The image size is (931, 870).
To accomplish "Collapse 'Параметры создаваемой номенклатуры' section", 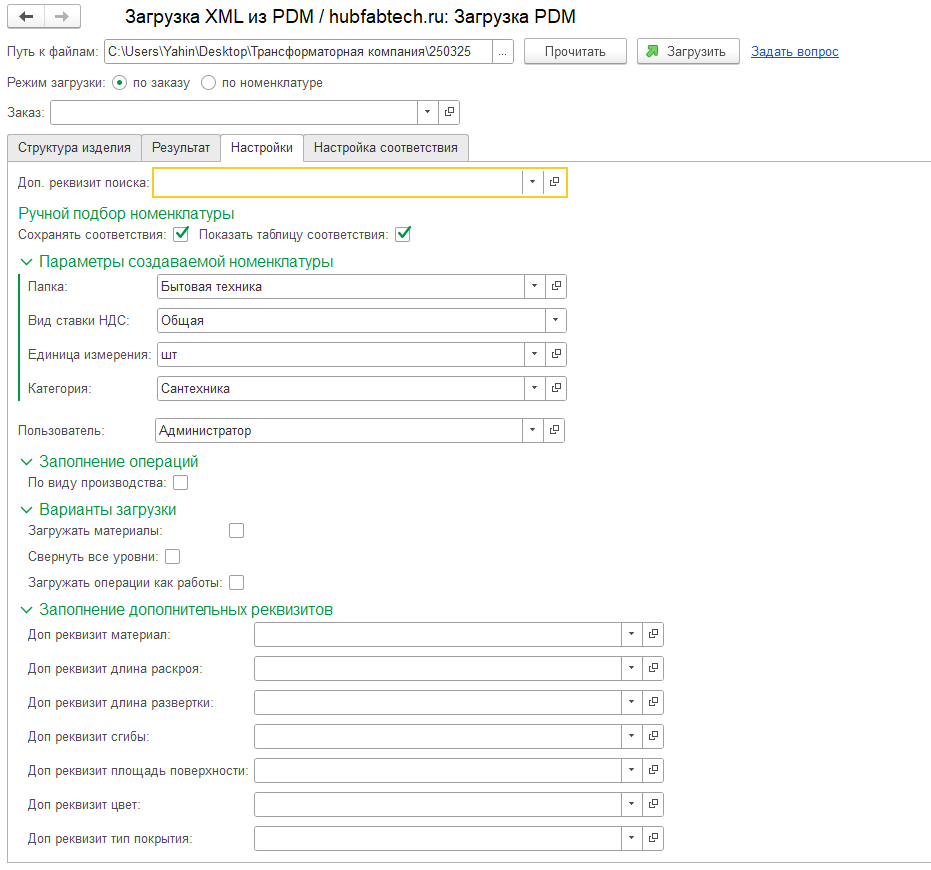I will point(26,262).
